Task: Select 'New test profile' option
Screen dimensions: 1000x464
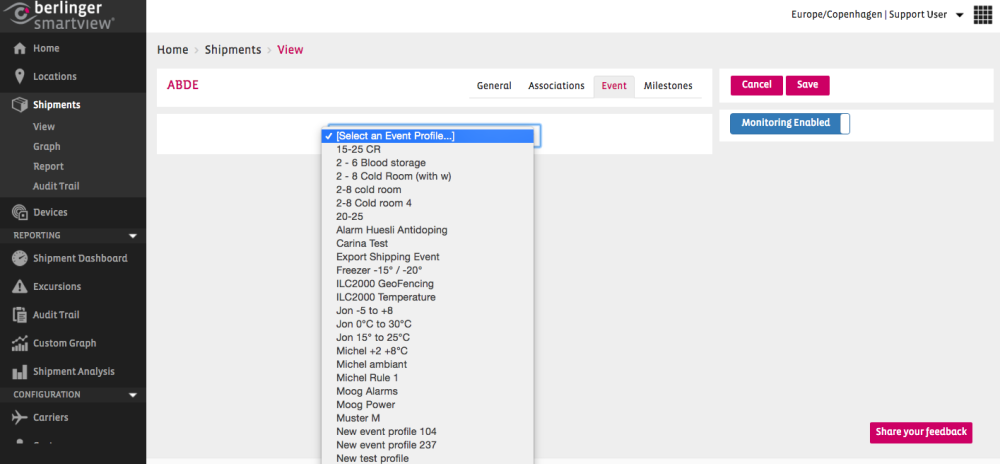Action: 427,458
